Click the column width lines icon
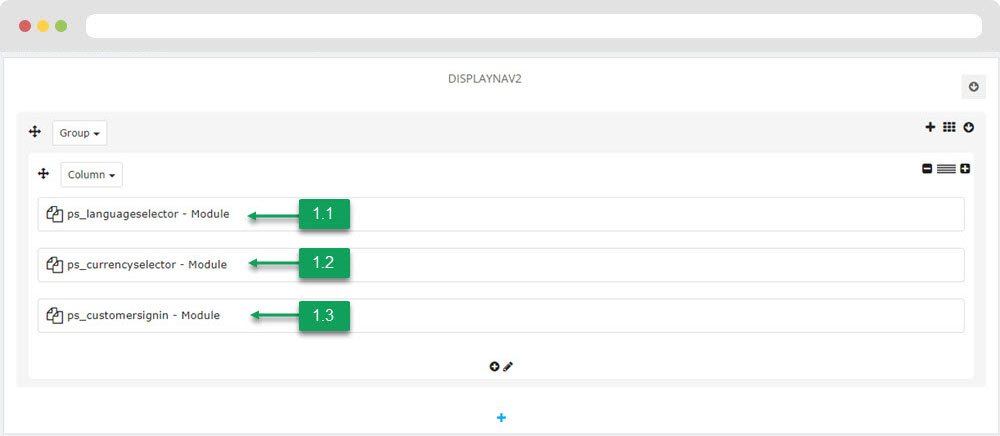1000x436 pixels. click(x=946, y=169)
